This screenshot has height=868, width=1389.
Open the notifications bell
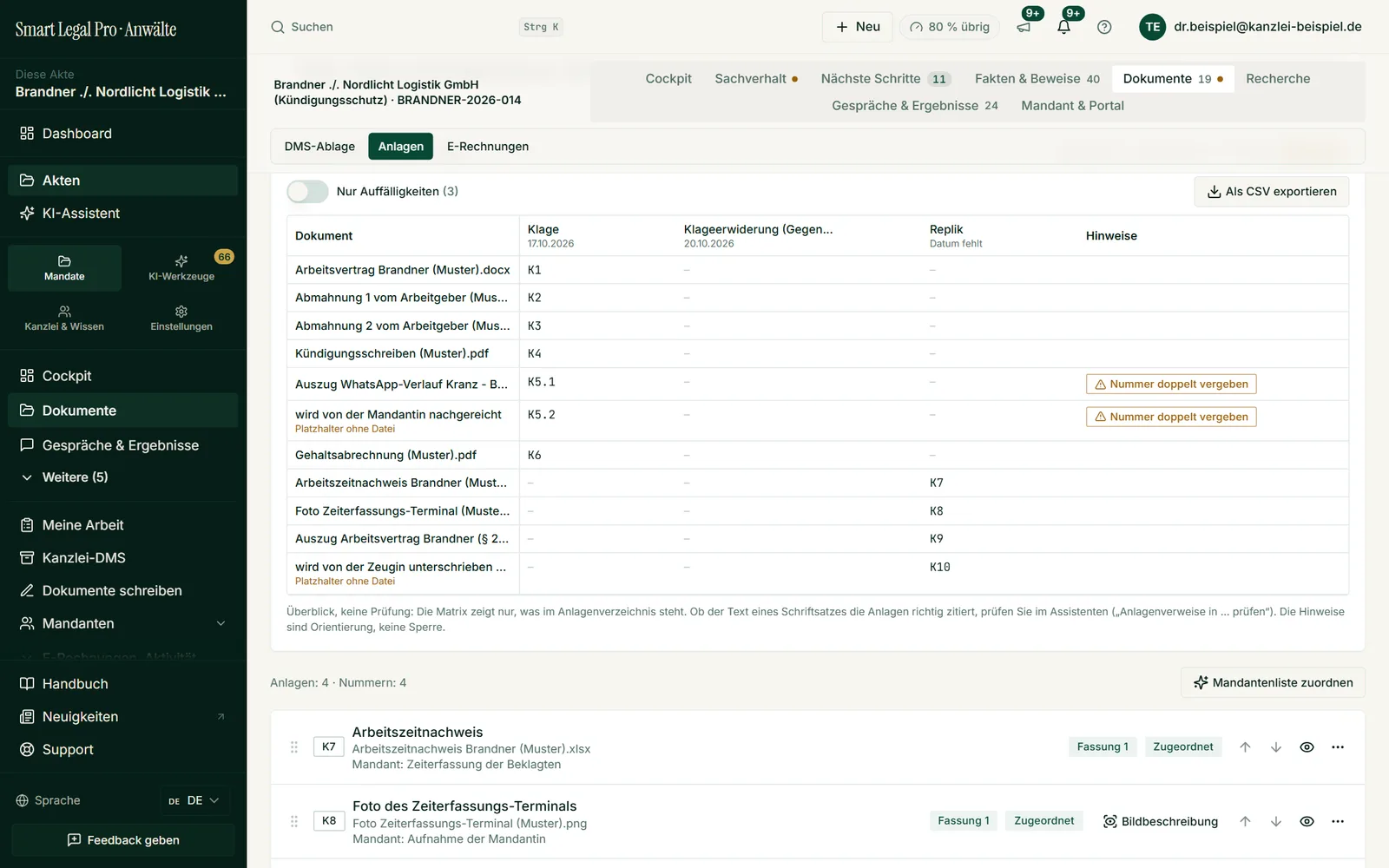[x=1064, y=27]
